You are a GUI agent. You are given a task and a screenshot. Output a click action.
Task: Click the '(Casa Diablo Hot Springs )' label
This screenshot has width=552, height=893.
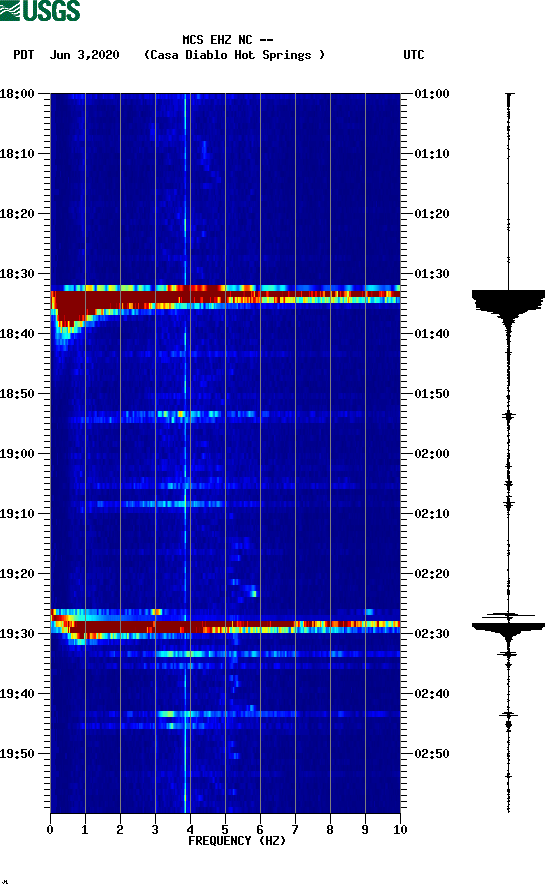234,55
